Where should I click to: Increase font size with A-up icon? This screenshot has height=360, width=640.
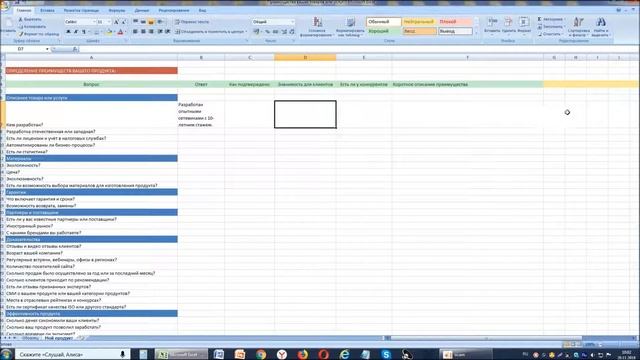pos(116,22)
